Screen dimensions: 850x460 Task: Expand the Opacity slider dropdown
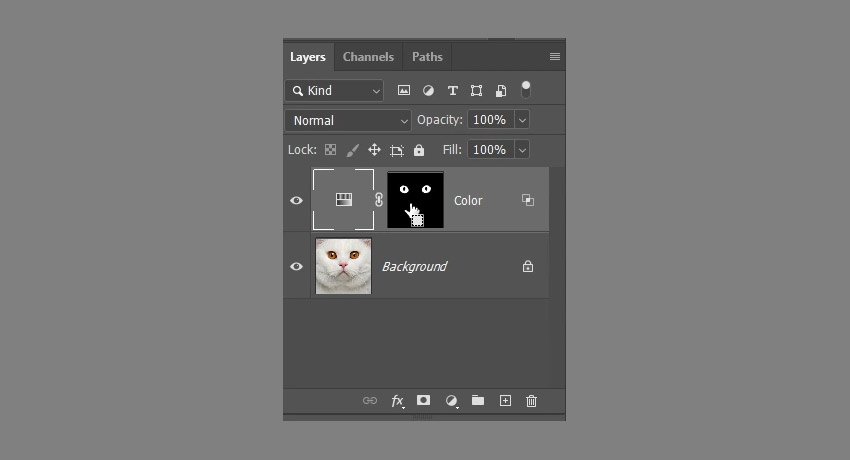point(522,120)
